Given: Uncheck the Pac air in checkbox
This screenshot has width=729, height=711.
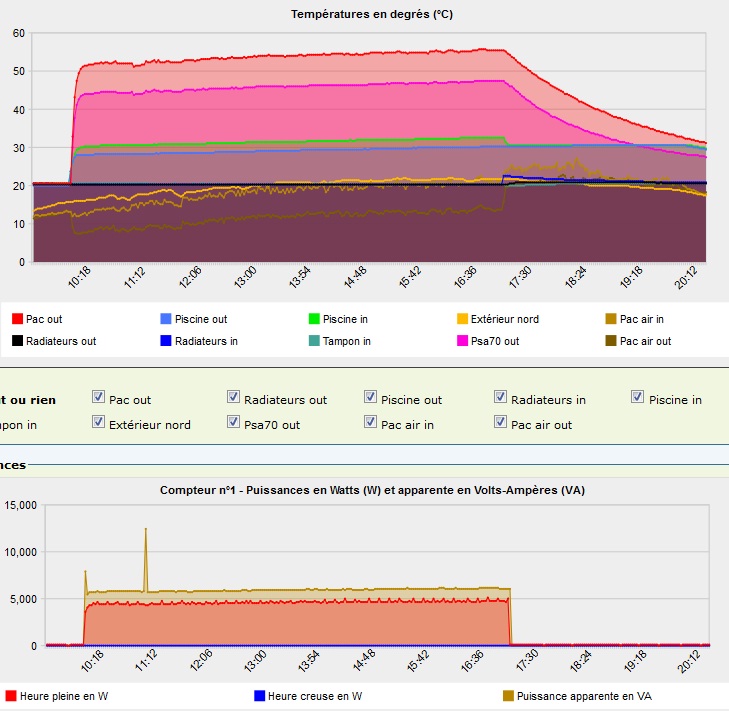Looking at the screenshot, I should [371, 422].
